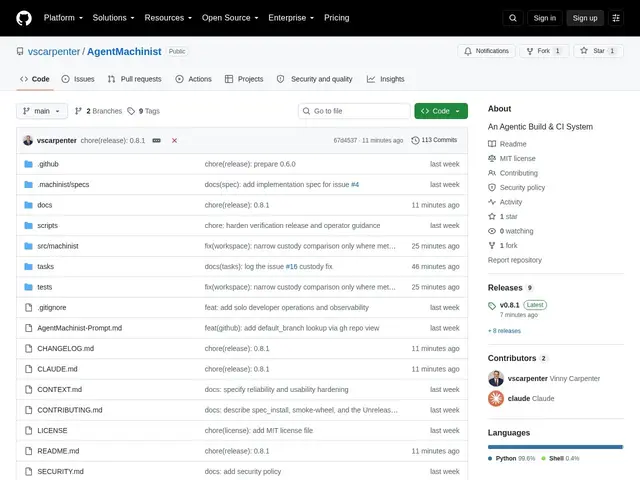Switch to the Insights tab
This screenshot has height=480, width=640.
tap(385, 79)
